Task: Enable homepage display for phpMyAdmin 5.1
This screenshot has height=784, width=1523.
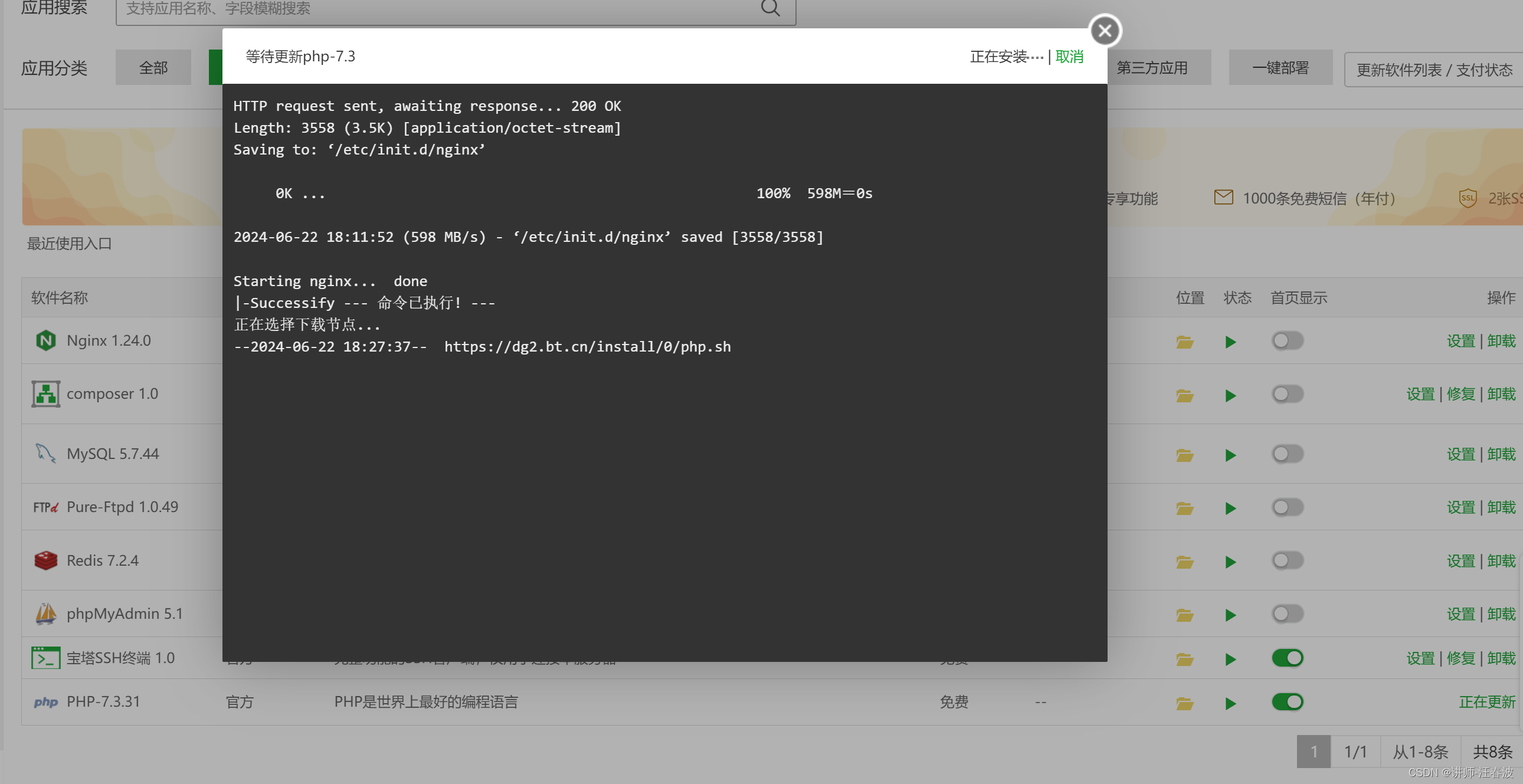Action: click(1288, 614)
